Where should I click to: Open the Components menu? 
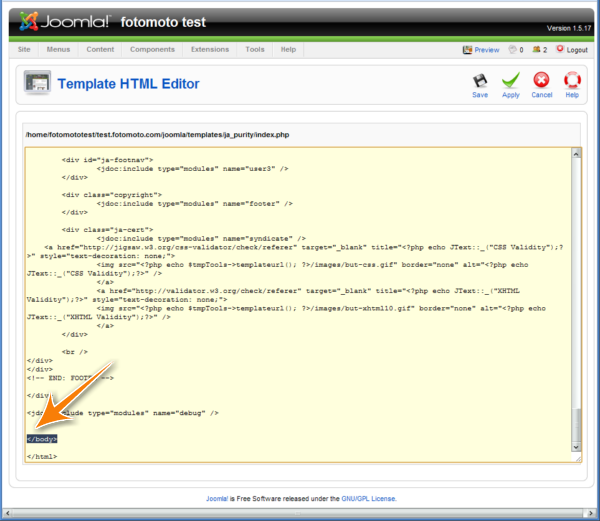(x=152, y=49)
